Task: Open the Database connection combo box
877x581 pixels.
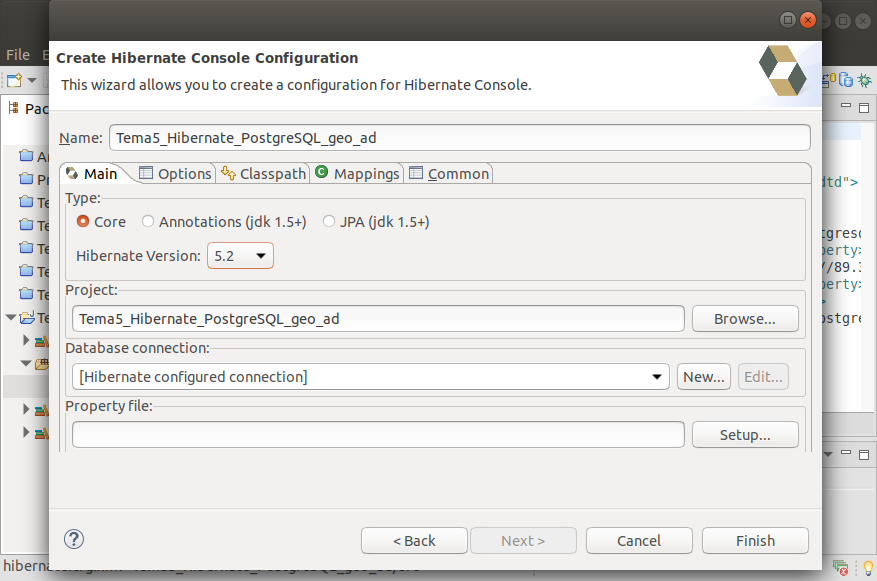Action: point(371,377)
